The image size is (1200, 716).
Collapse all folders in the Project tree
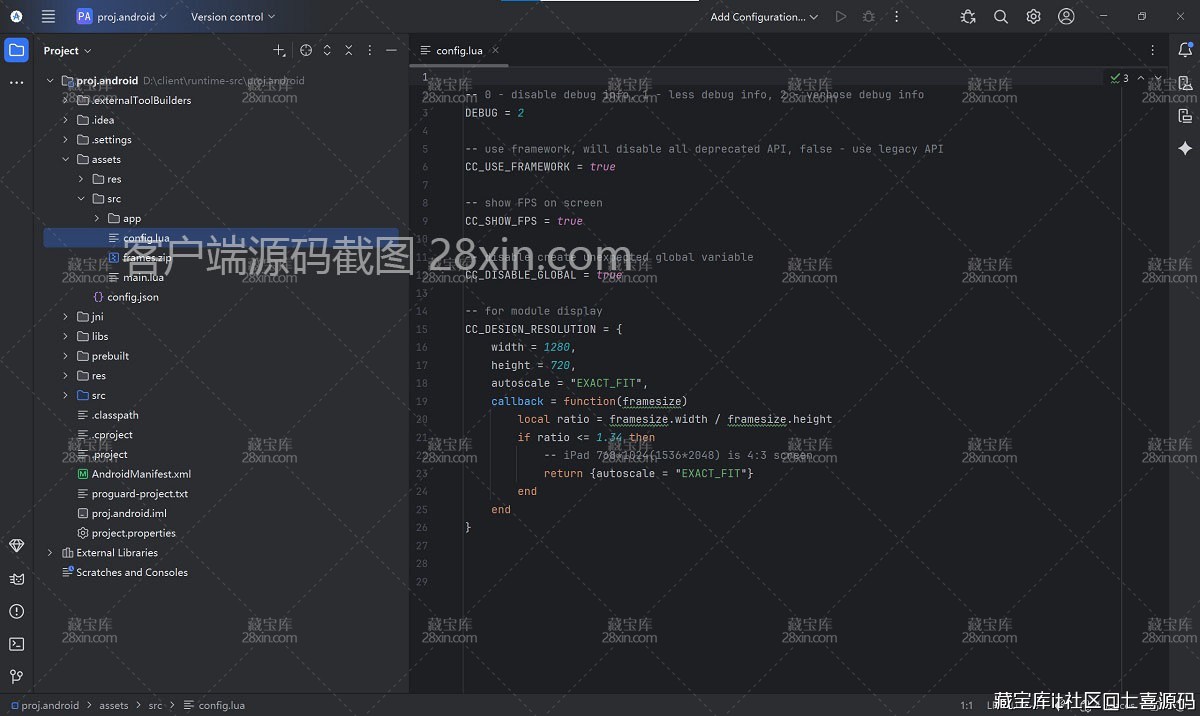350,50
